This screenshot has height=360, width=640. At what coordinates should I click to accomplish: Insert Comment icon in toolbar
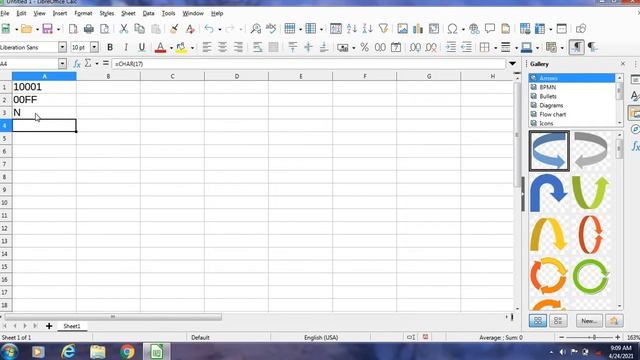pos(490,29)
